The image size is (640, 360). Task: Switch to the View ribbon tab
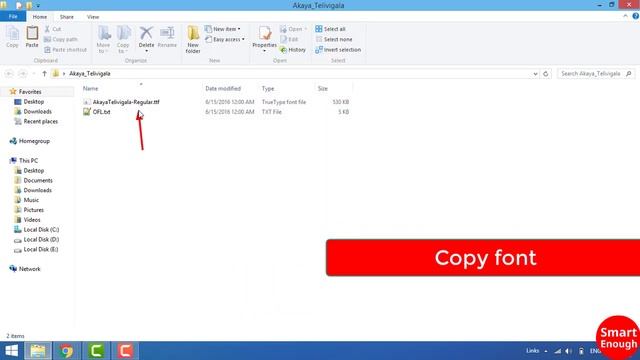click(x=93, y=17)
